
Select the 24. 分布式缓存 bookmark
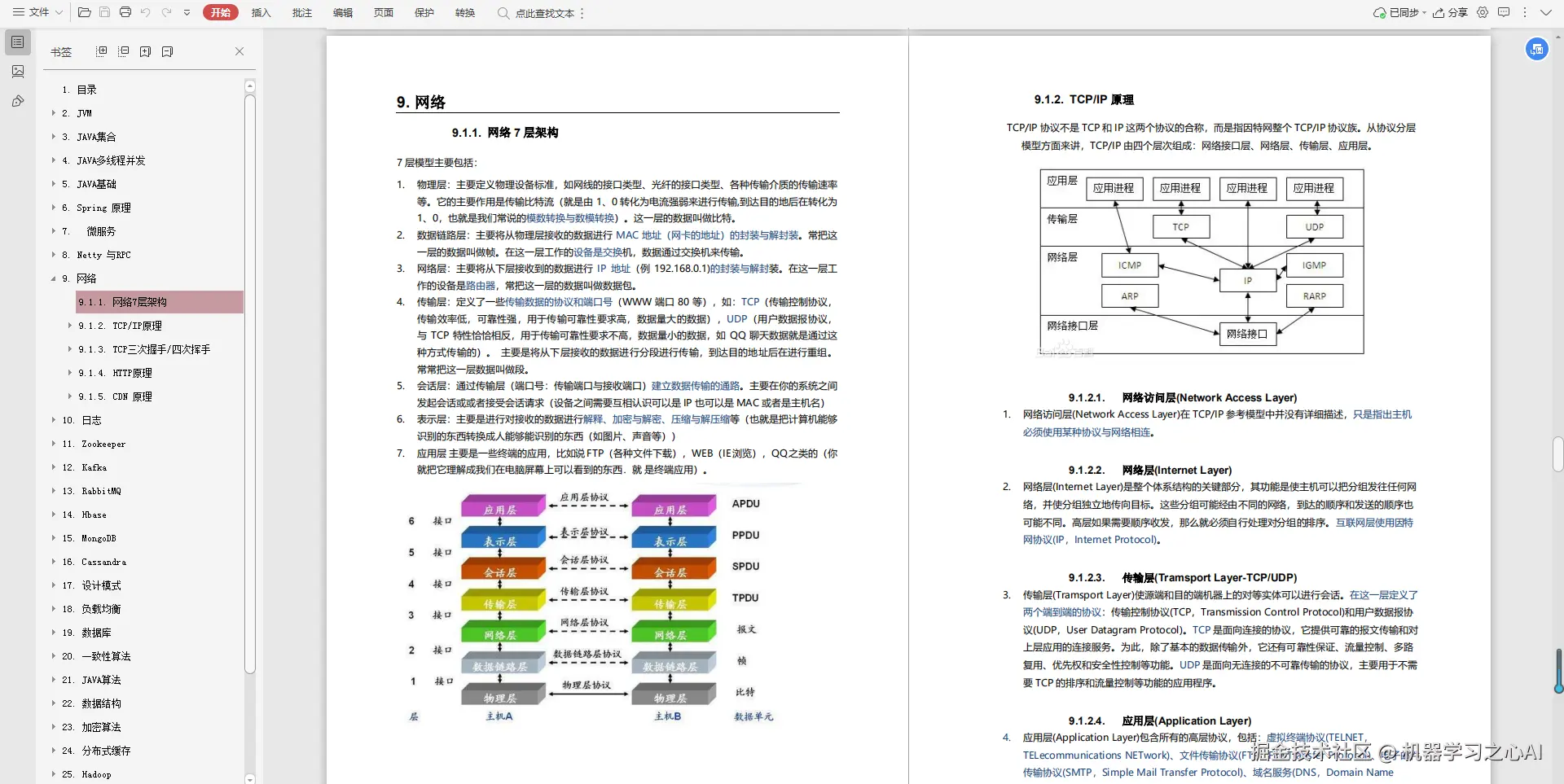click(96, 751)
